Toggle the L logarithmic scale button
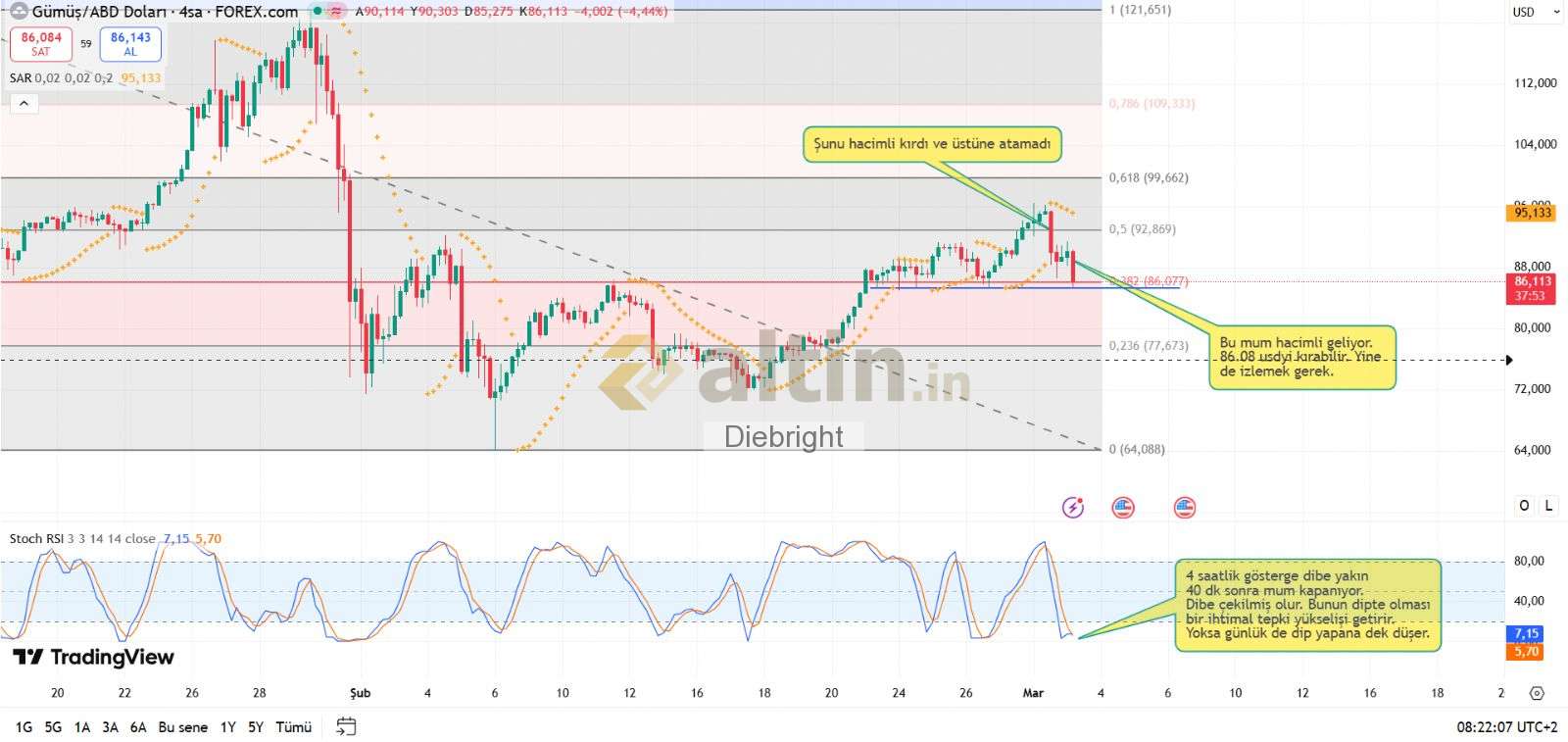Image resolution: width=1568 pixels, height=742 pixels. point(1548,506)
